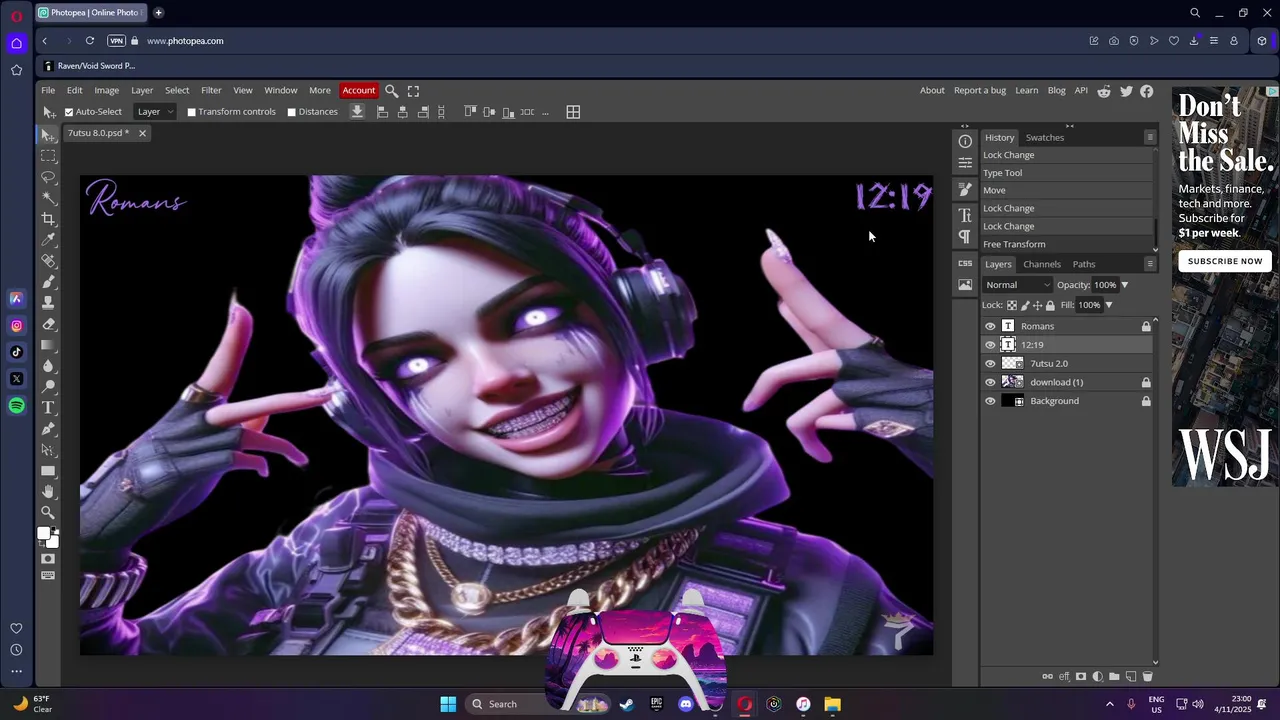Click the background color swatch
This screenshot has height=720, width=1280.
[x=54, y=542]
